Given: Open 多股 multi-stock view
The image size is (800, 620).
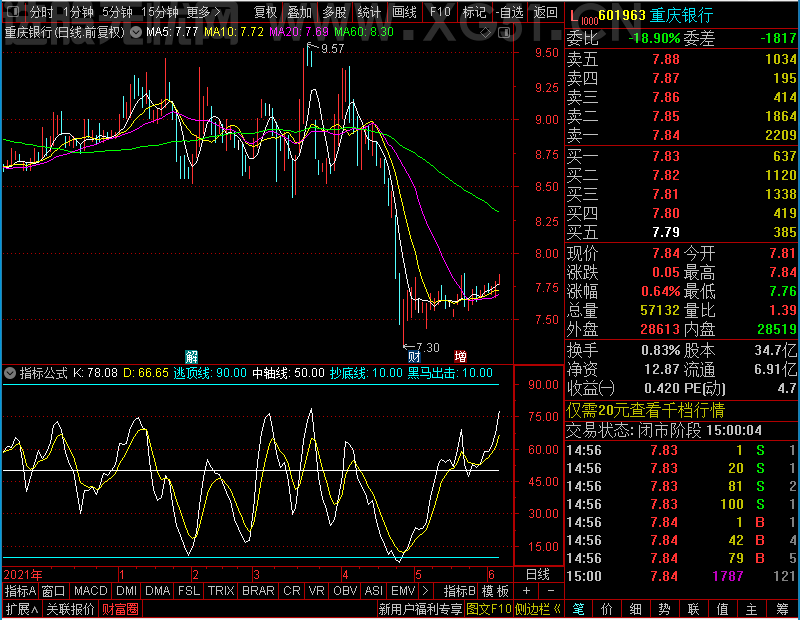Looking at the screenshot, I should pos(334,12).
